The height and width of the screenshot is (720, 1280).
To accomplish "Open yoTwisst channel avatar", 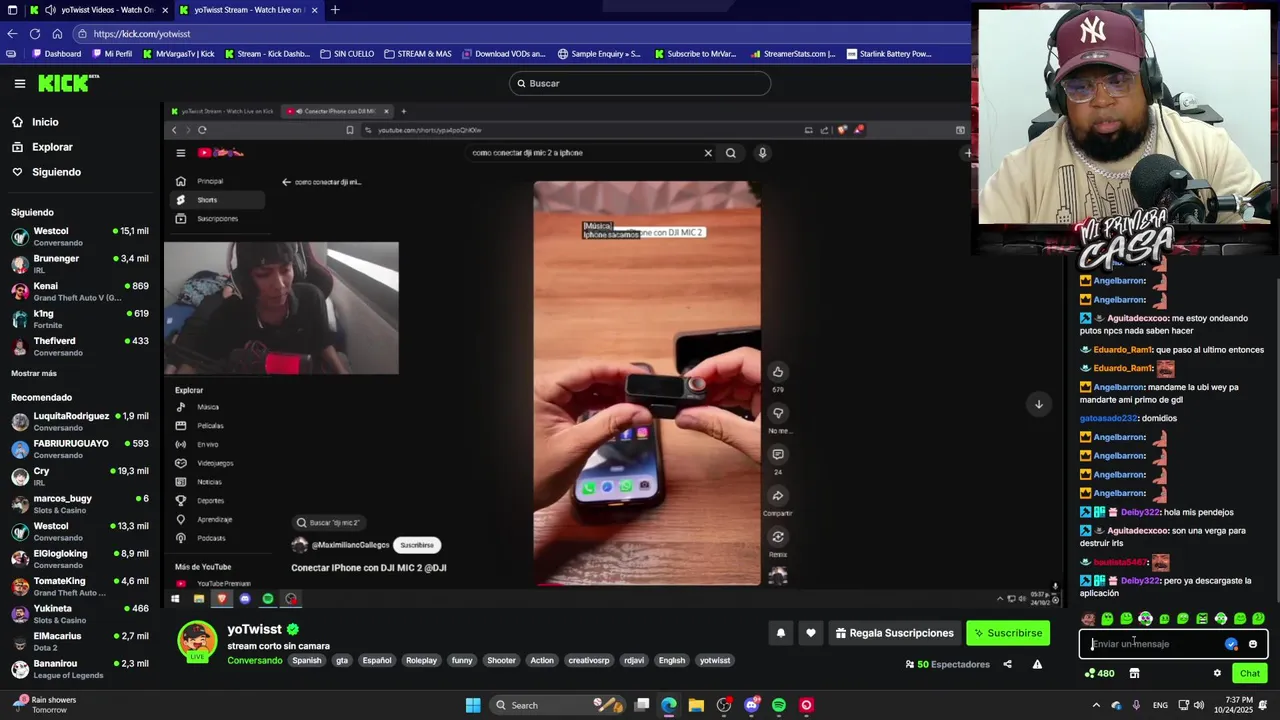I will point(197,641).
